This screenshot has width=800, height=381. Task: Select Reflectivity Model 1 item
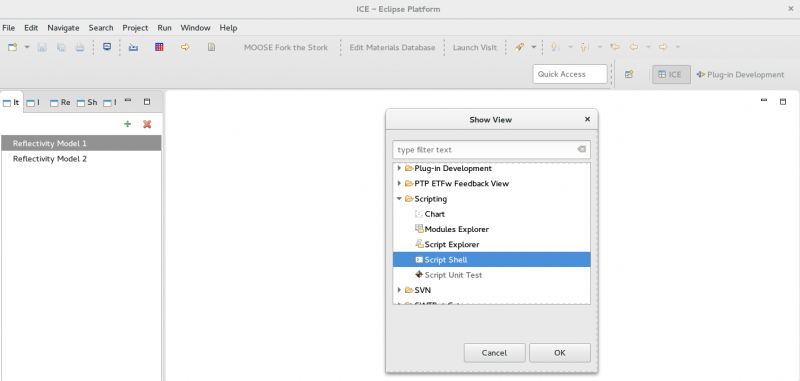coord(81,143)
